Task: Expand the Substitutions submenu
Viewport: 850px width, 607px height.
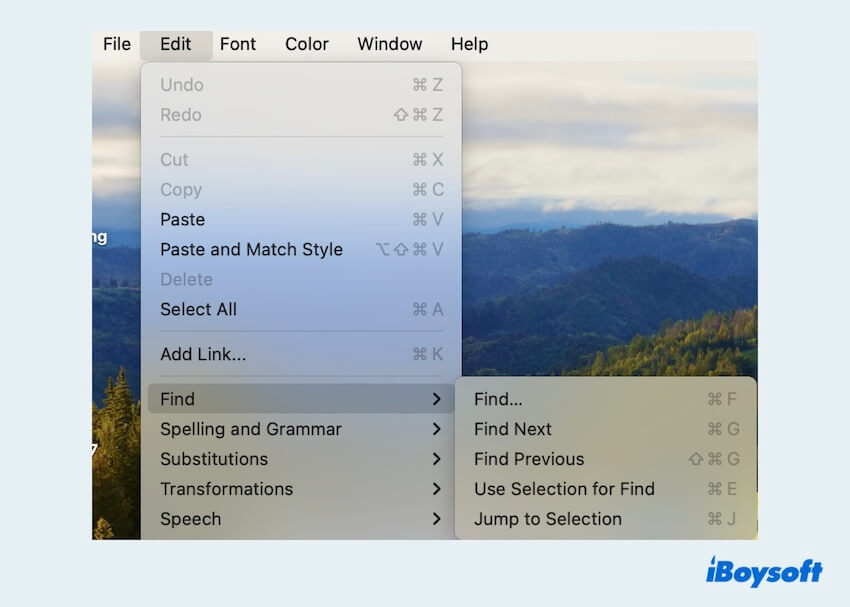Action: 213,459
